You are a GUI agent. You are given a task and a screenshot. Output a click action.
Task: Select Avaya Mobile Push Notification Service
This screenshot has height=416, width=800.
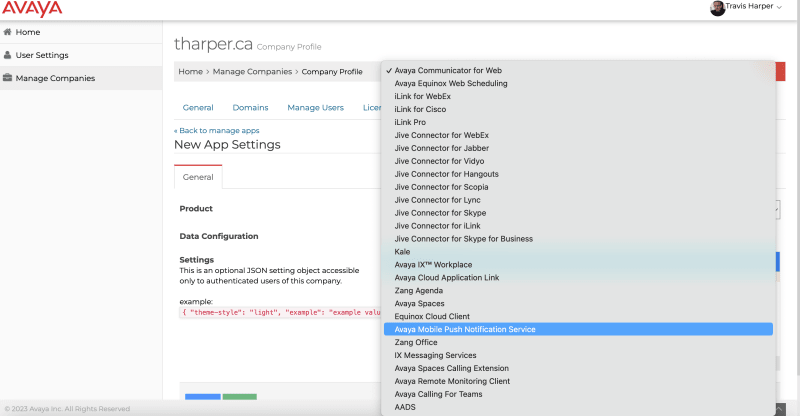pyautogui.click(x=578, y=330)
